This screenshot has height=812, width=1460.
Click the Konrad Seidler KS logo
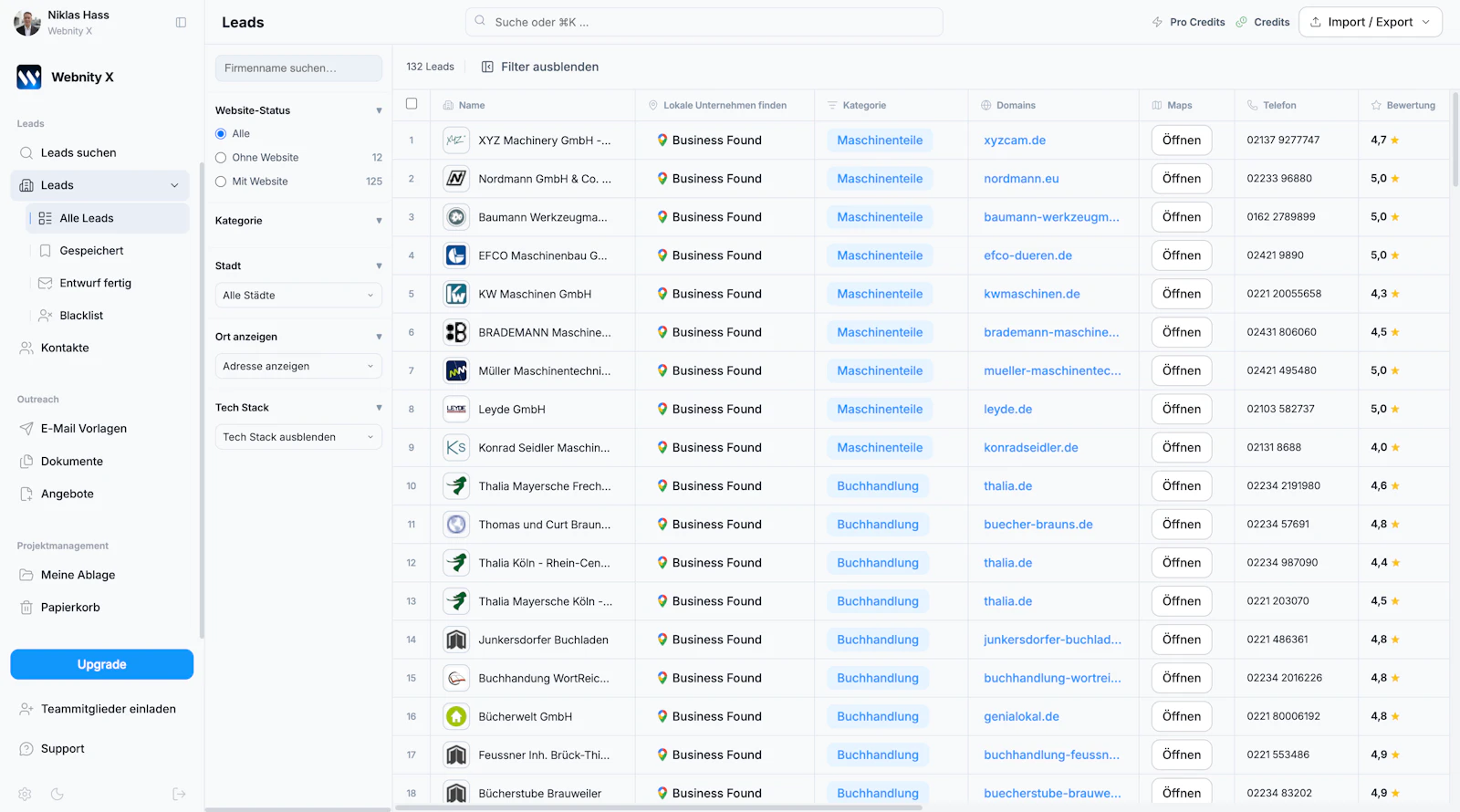point(456,448)
